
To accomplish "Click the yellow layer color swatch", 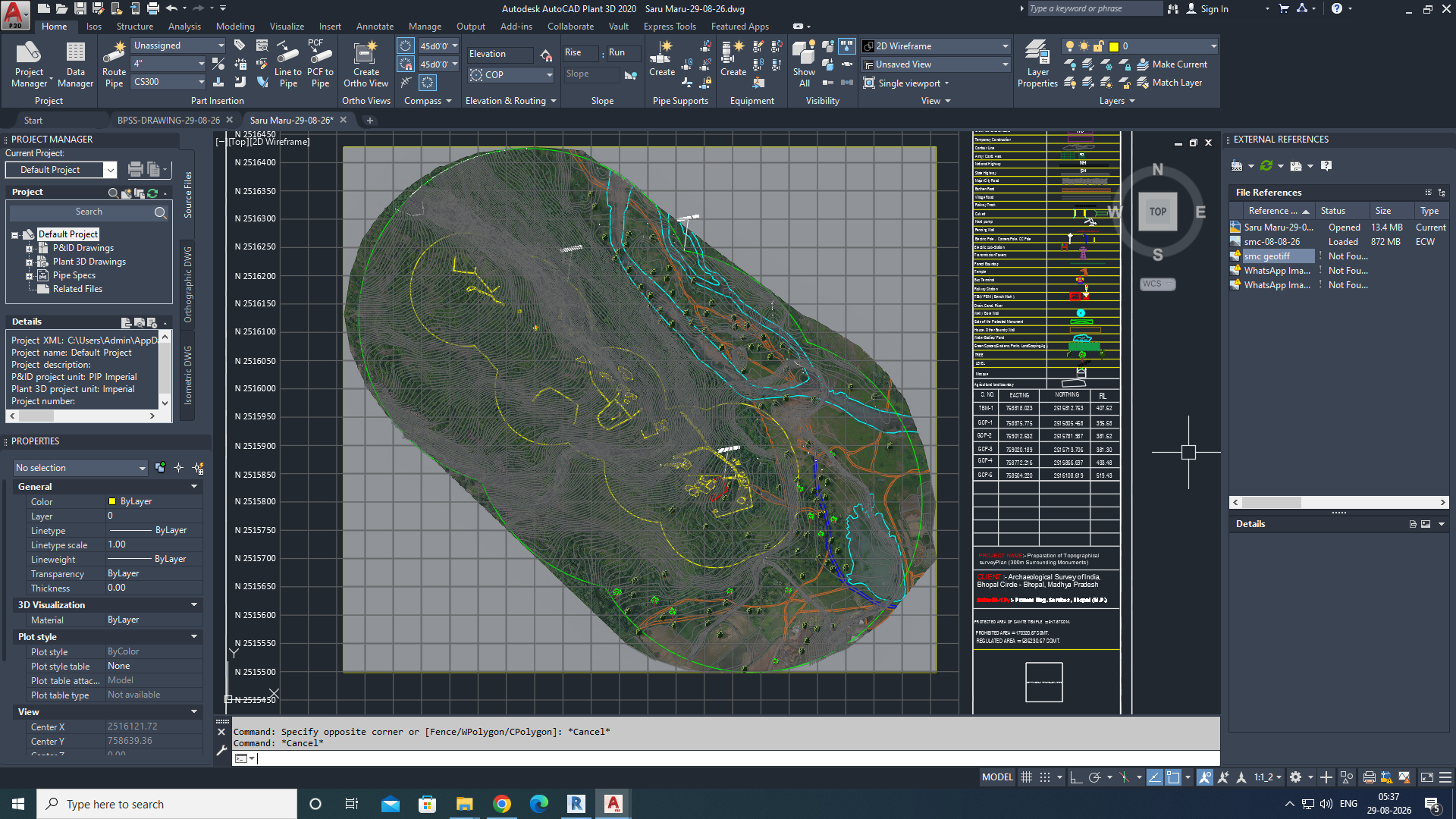I will click(x=1114, y=46).
